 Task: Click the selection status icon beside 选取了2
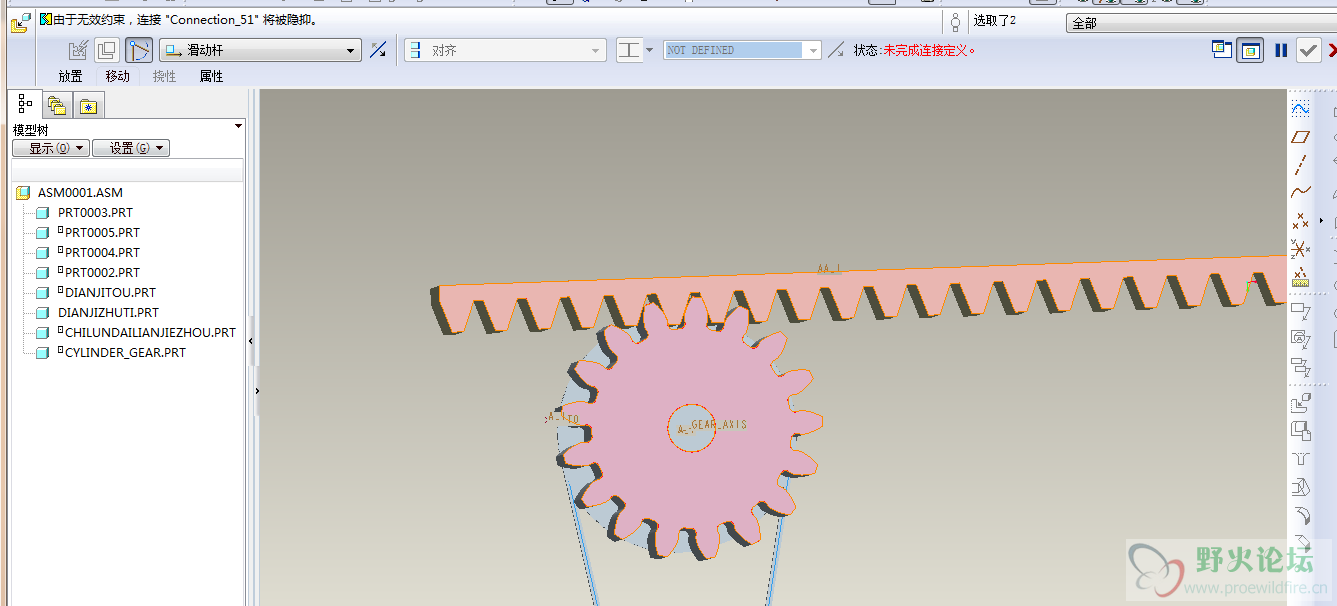click(x=955, y=21)
